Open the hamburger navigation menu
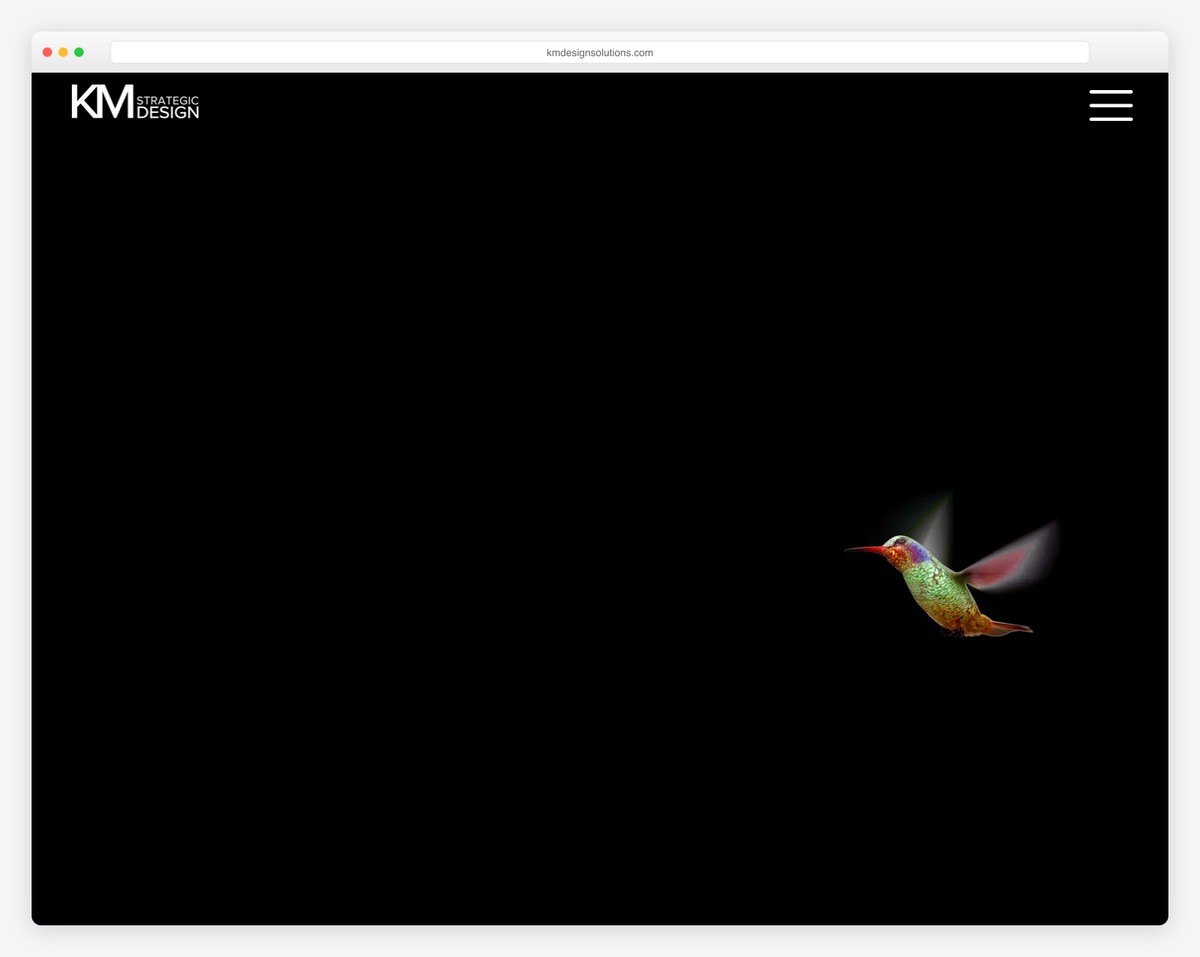 1110,105
